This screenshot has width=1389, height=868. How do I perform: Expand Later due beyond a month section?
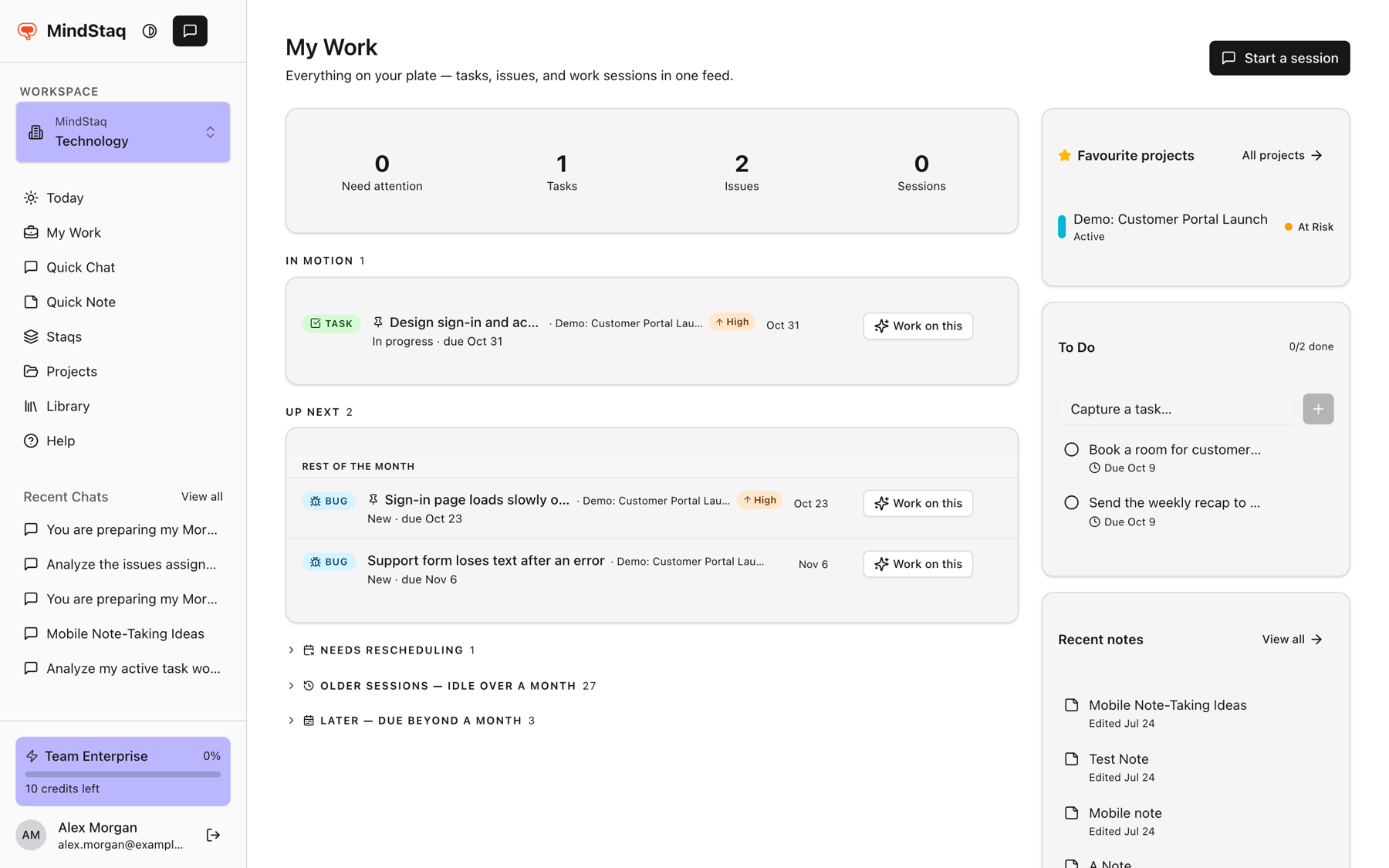411,720
